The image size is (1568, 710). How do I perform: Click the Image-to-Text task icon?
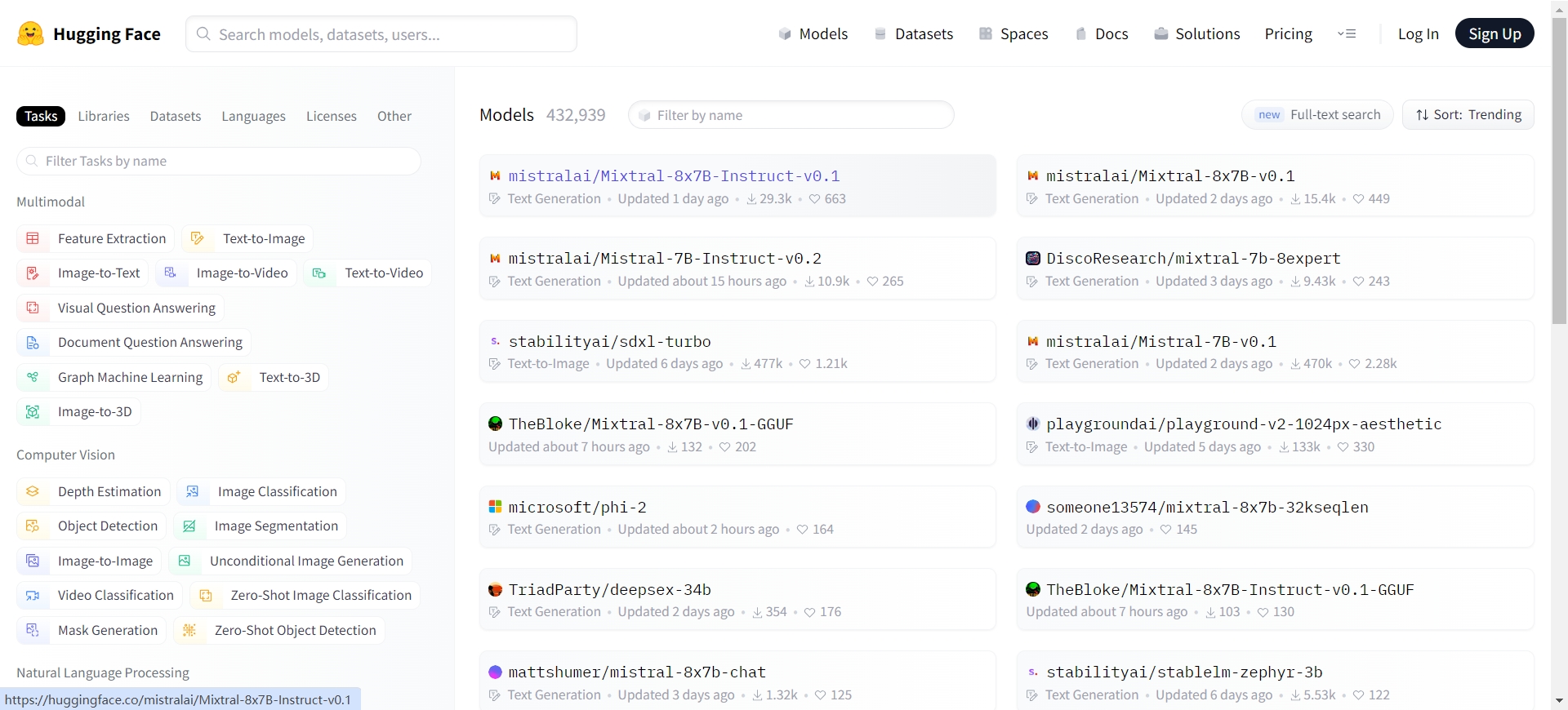pyautogui.click(x=33, y=273)
